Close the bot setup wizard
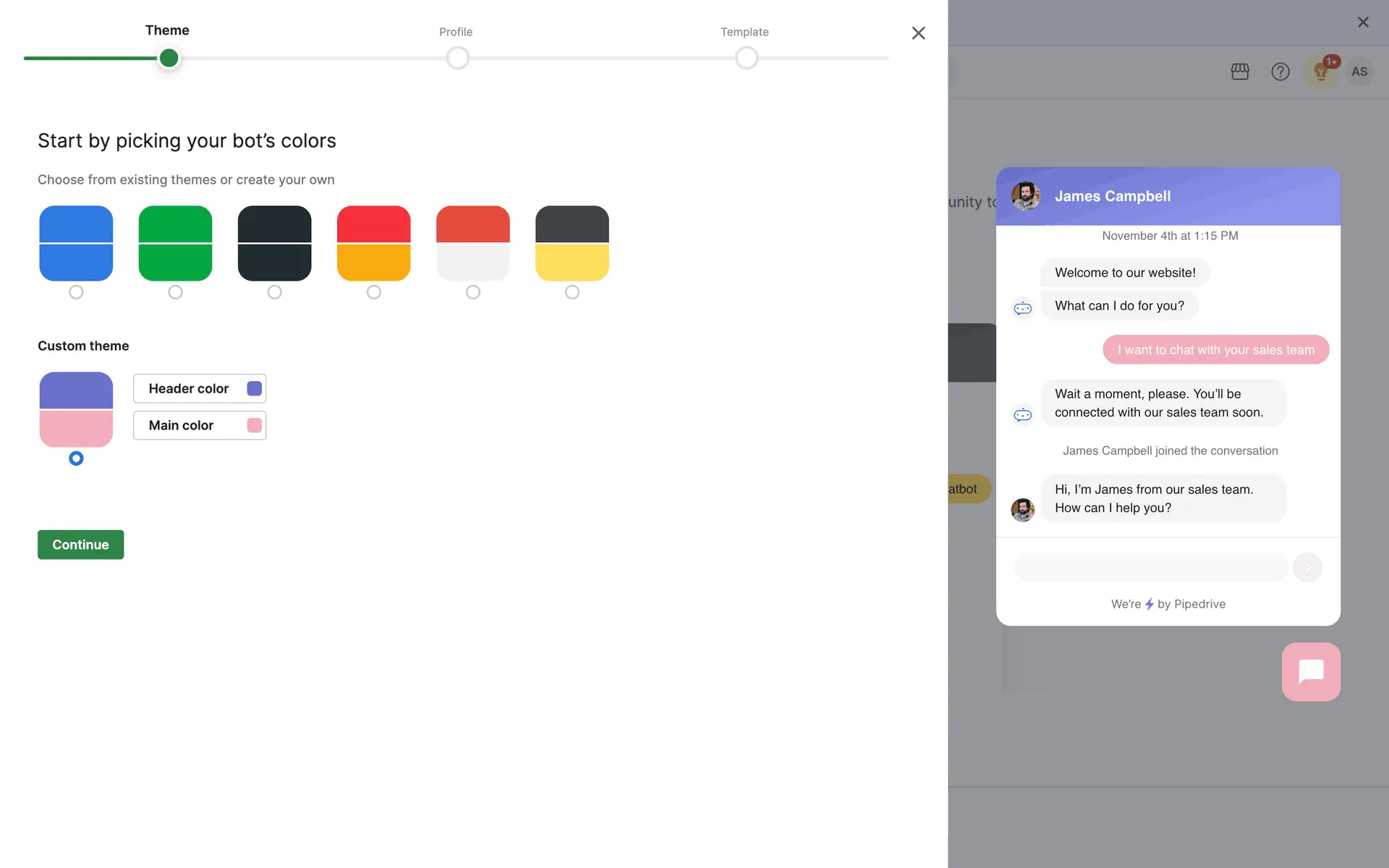Viewport: 1389px width, 868px height. [918, 33]
